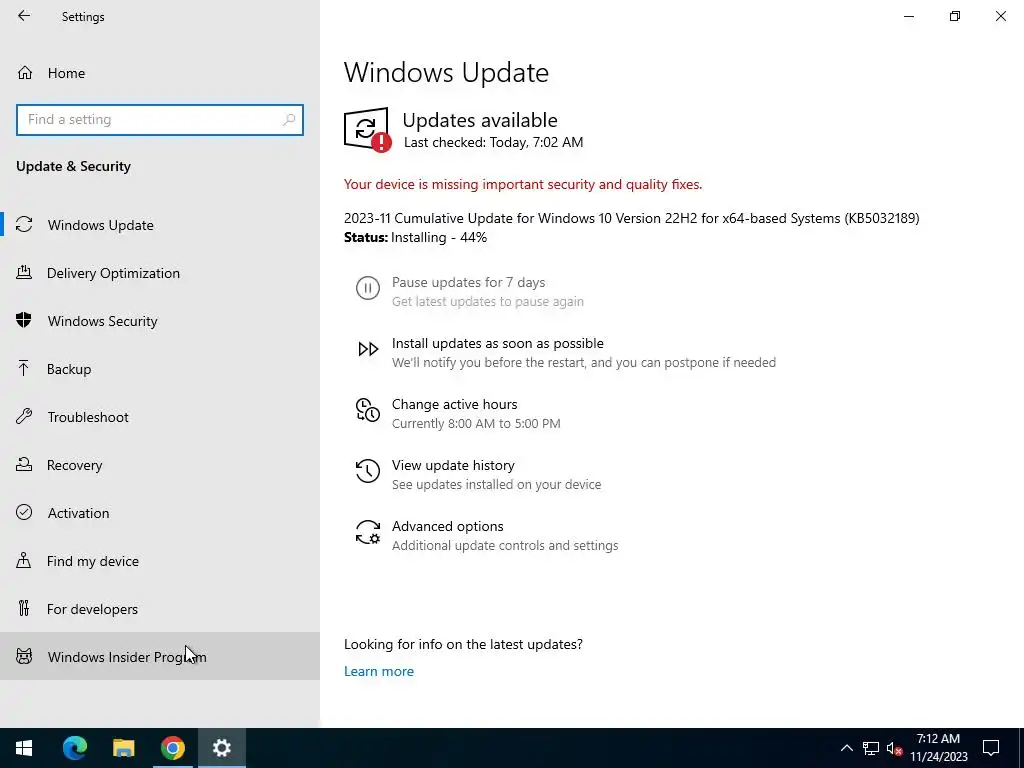The image size is (1024, 768).
Task: Launch Google Chrome from the taskbar
Action: point(172,748)
